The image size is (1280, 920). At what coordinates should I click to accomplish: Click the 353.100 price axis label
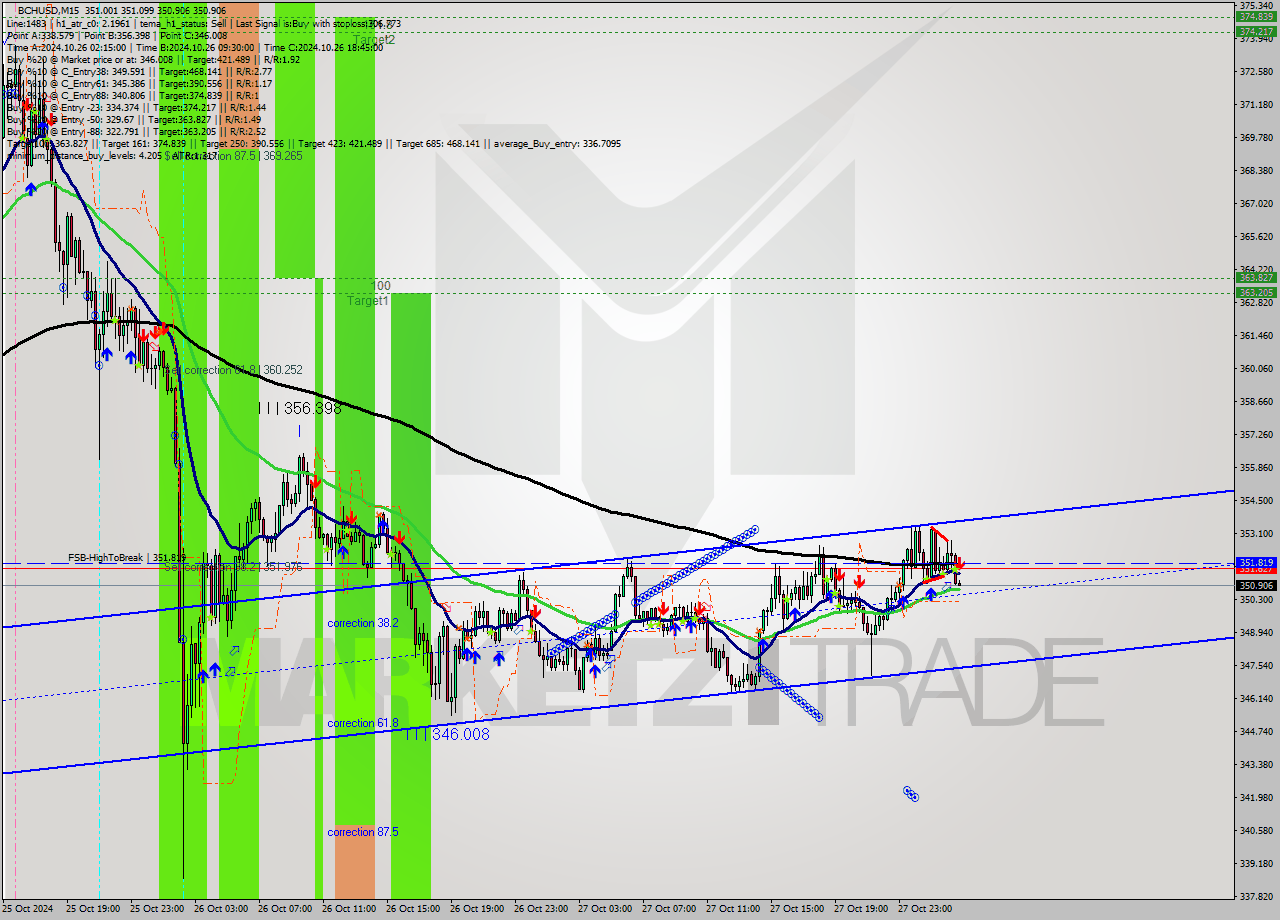(1256, 533)
